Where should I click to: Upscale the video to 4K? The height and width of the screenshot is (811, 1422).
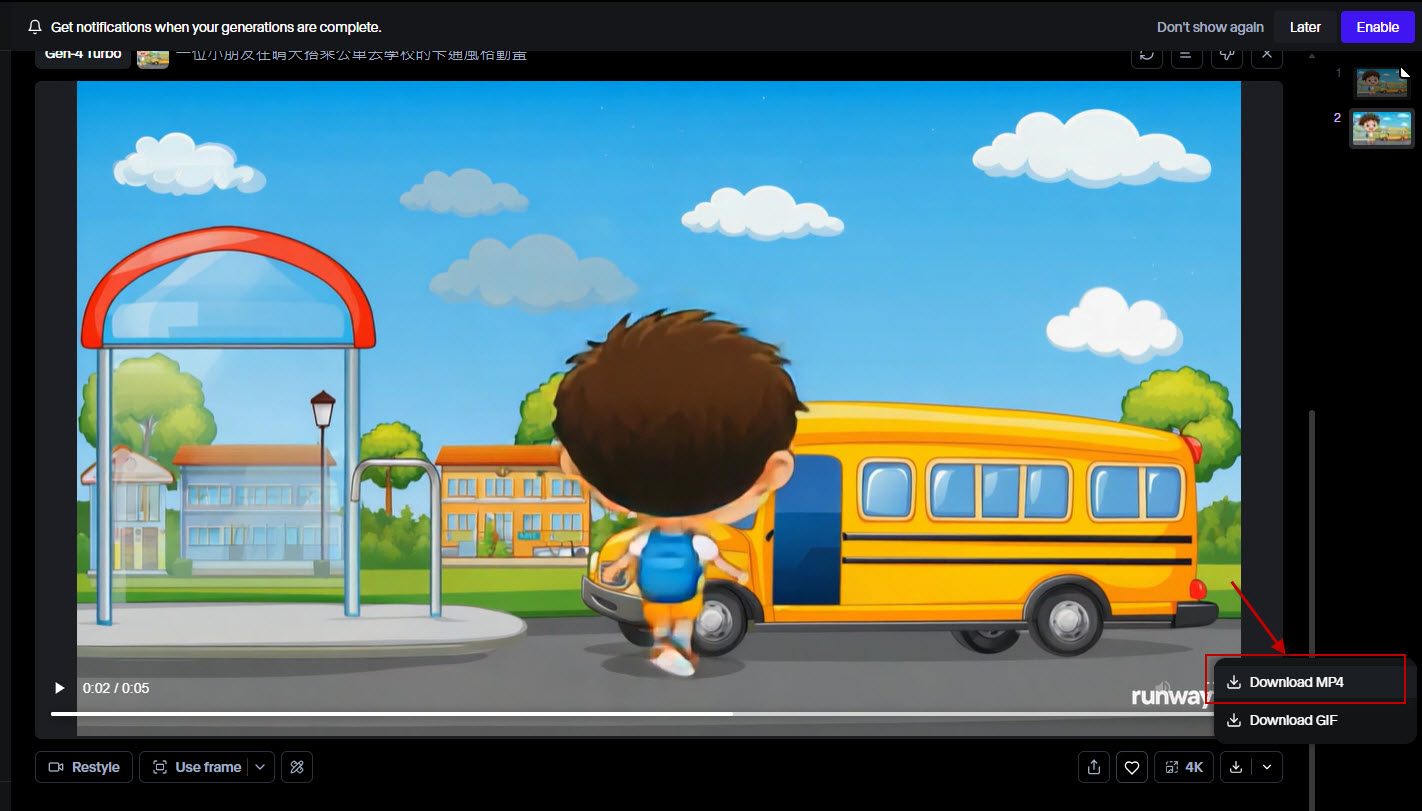[x=1184, y=767]
